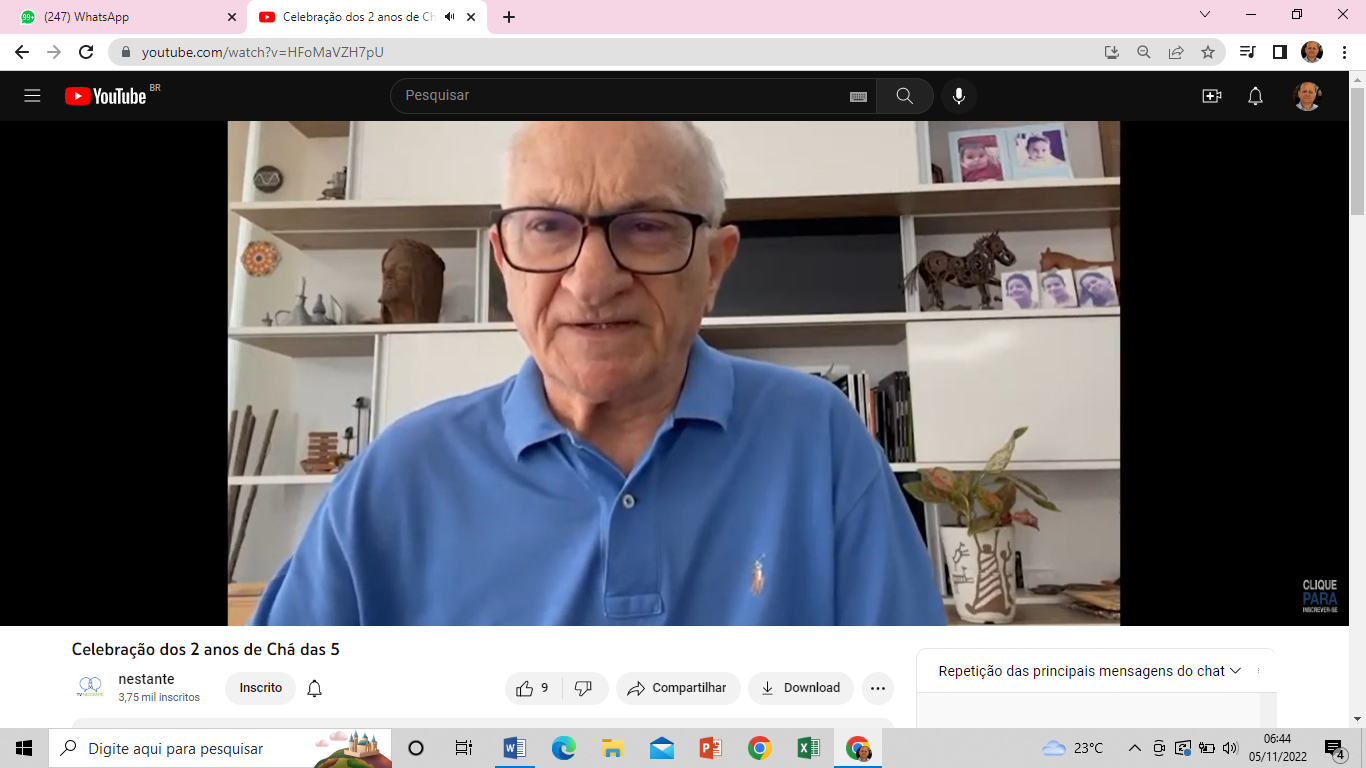The width and height of the screenshot is (1366, 768).
Task: Reload the page with the refresh icon
Action: pos(86,52)
